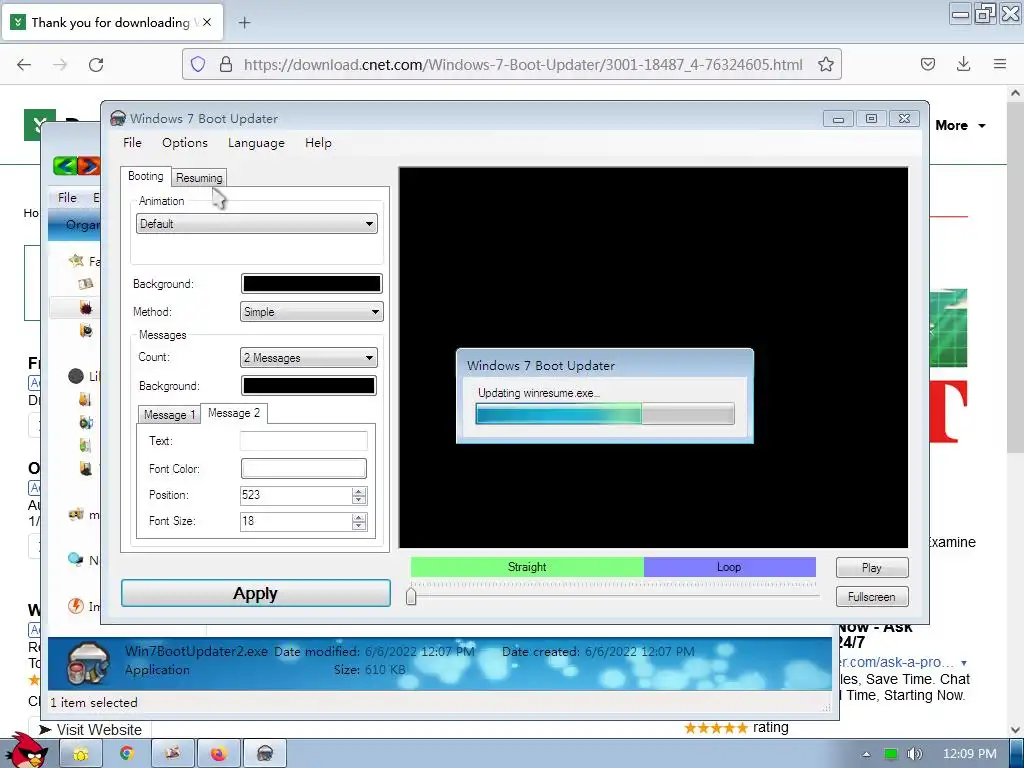Click the Booting Background black swatch
The image size is (1024, 768).
312,283
